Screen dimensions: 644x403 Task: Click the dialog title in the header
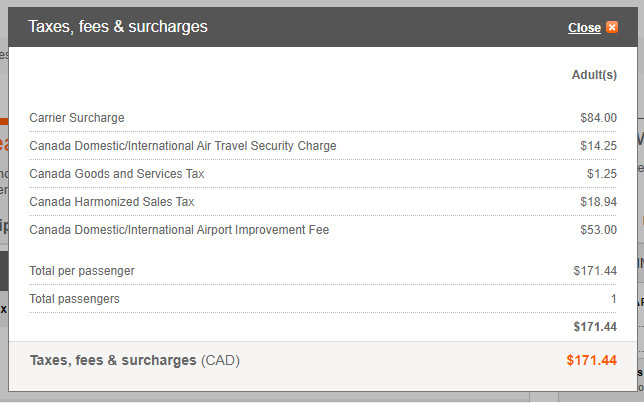click(118, 27)
